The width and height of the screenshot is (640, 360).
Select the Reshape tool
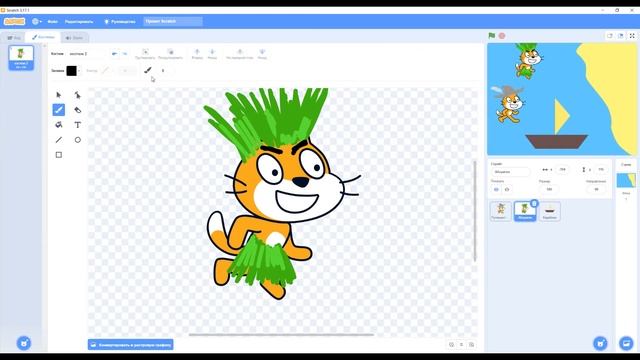pyautogui.click(x=78, y=95)
